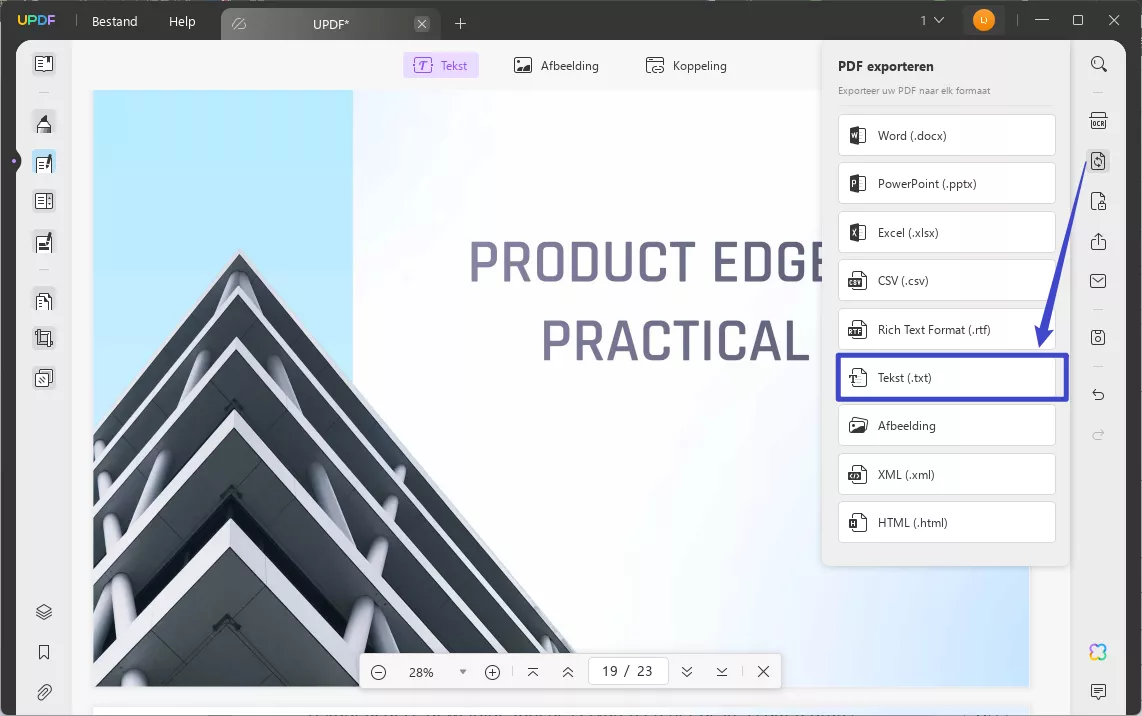Export to CSV (.csv)

click(x=947, y=280)
